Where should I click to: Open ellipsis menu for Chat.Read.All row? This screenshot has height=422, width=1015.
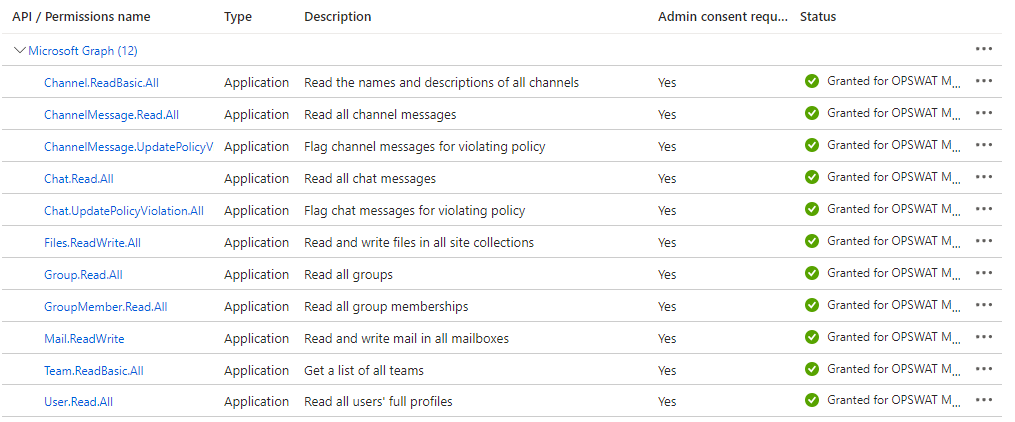tap(983, 177)
